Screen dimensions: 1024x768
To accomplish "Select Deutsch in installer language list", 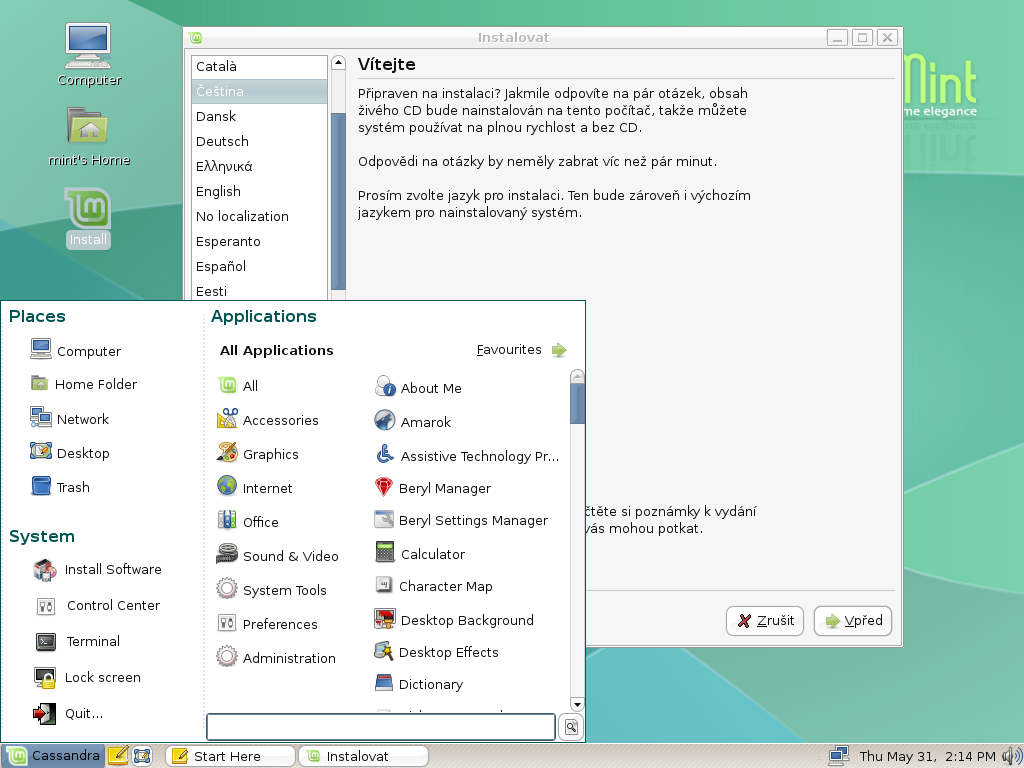I will tap(259, 141).
